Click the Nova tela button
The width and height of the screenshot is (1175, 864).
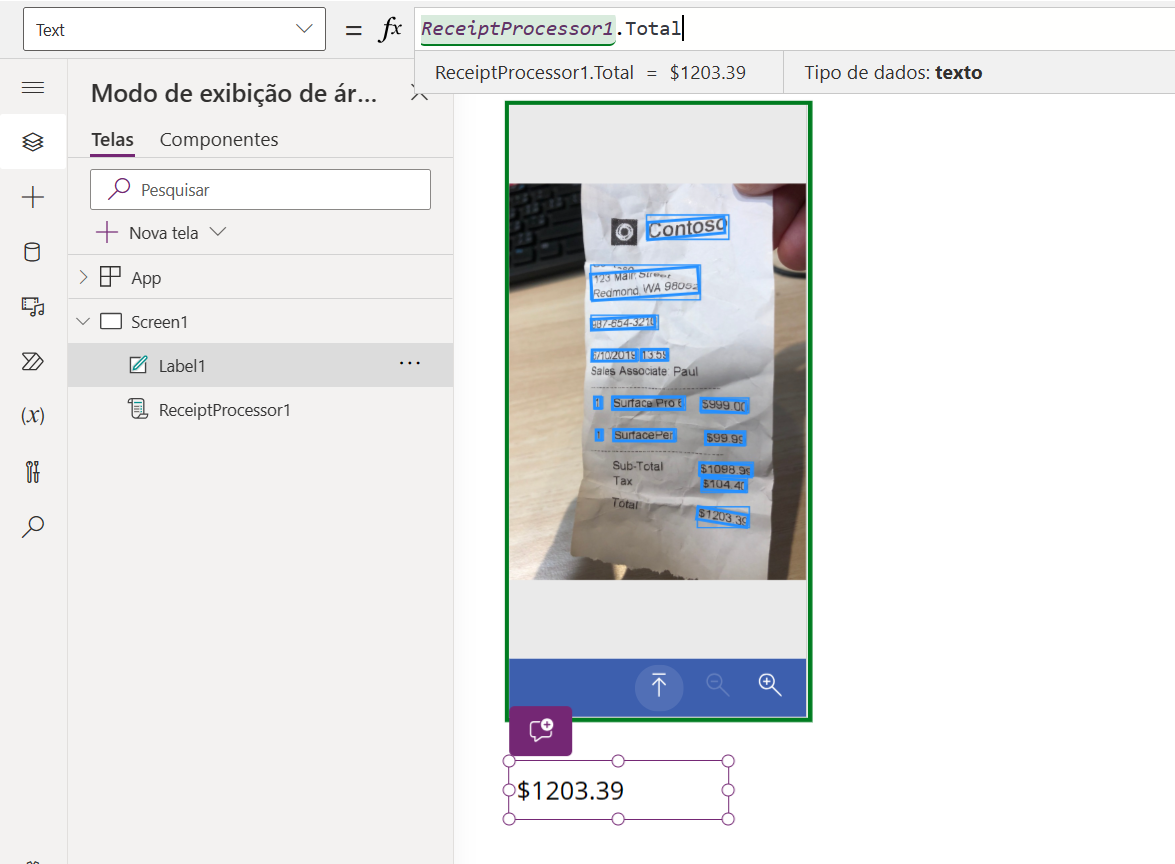point(148,233)
